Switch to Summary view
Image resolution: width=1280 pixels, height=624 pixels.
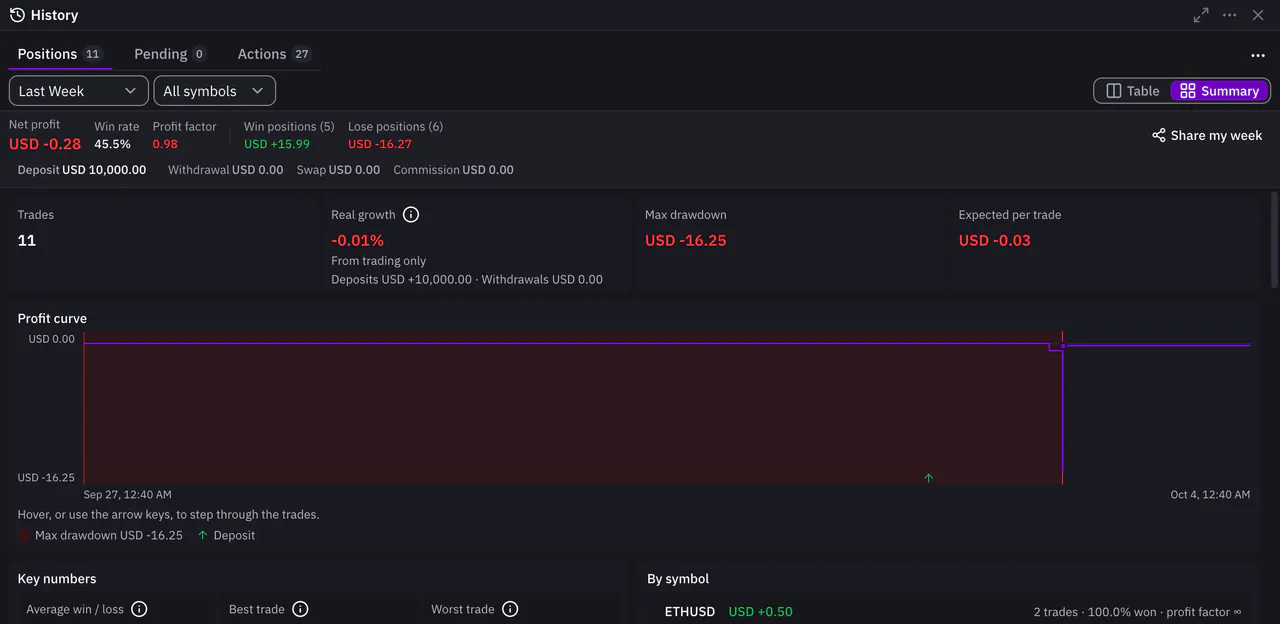(x=1220, y=91)
